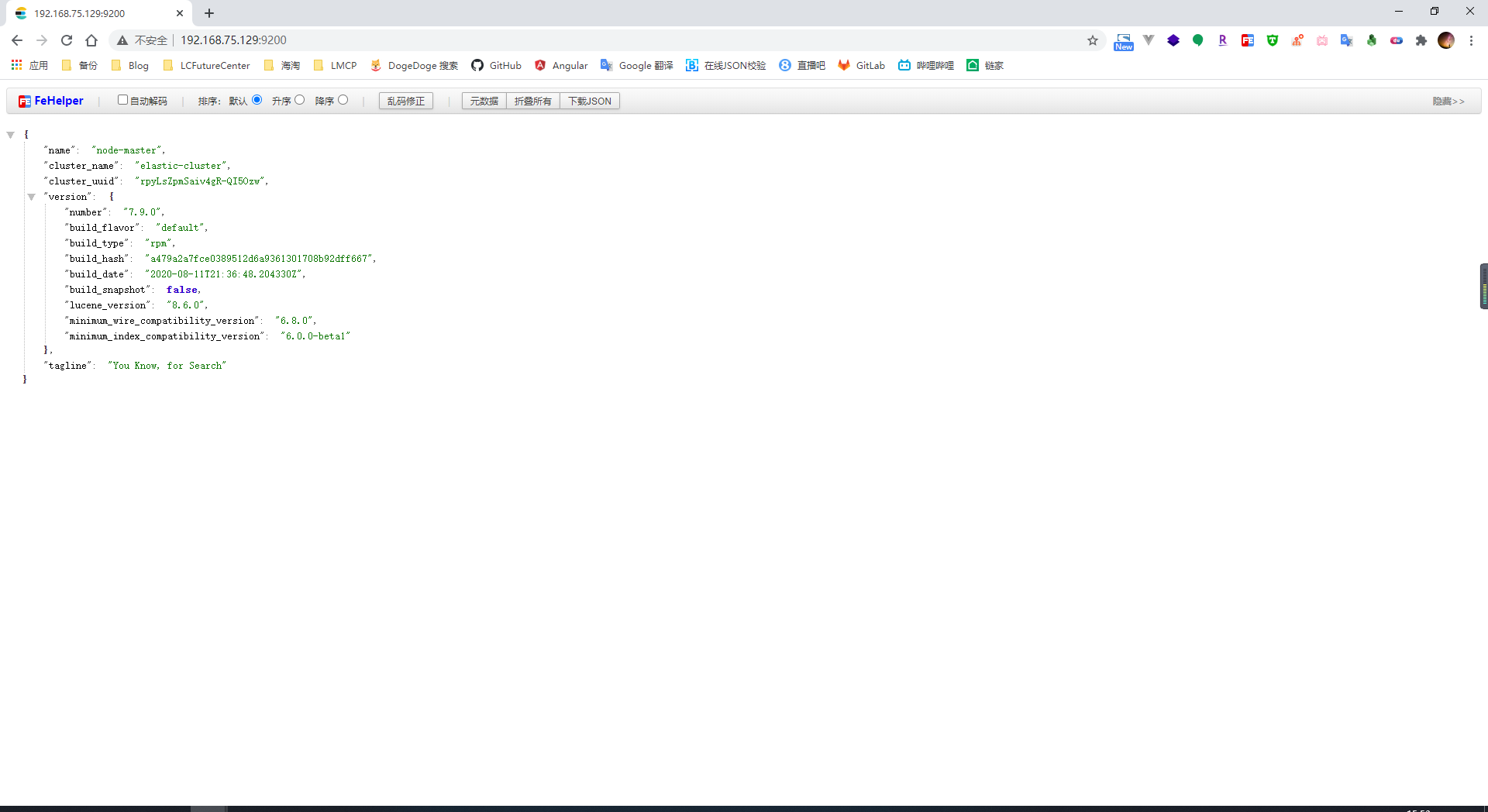Click the purple layered-diamond extension icon
The height and width of the screenshot is (812, 1488).
pyautogui.click(x=1173, y=40)
